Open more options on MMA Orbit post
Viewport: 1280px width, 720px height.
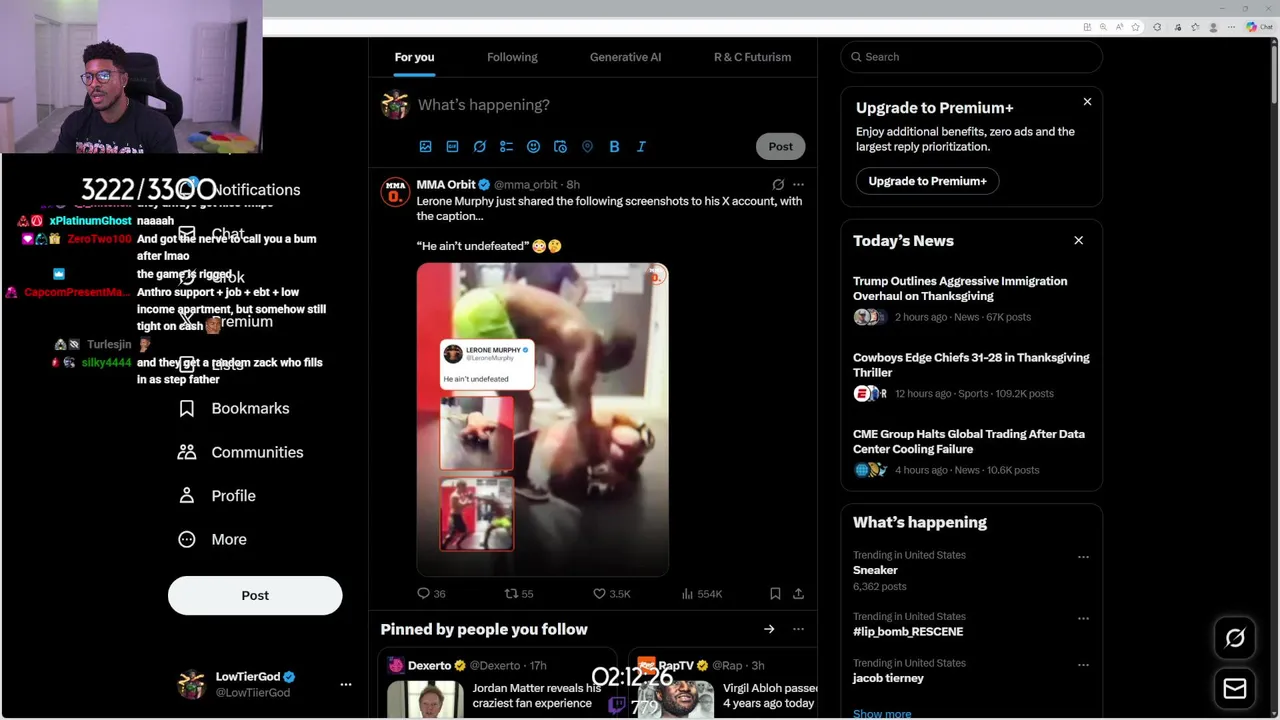[x=798, y=184]
